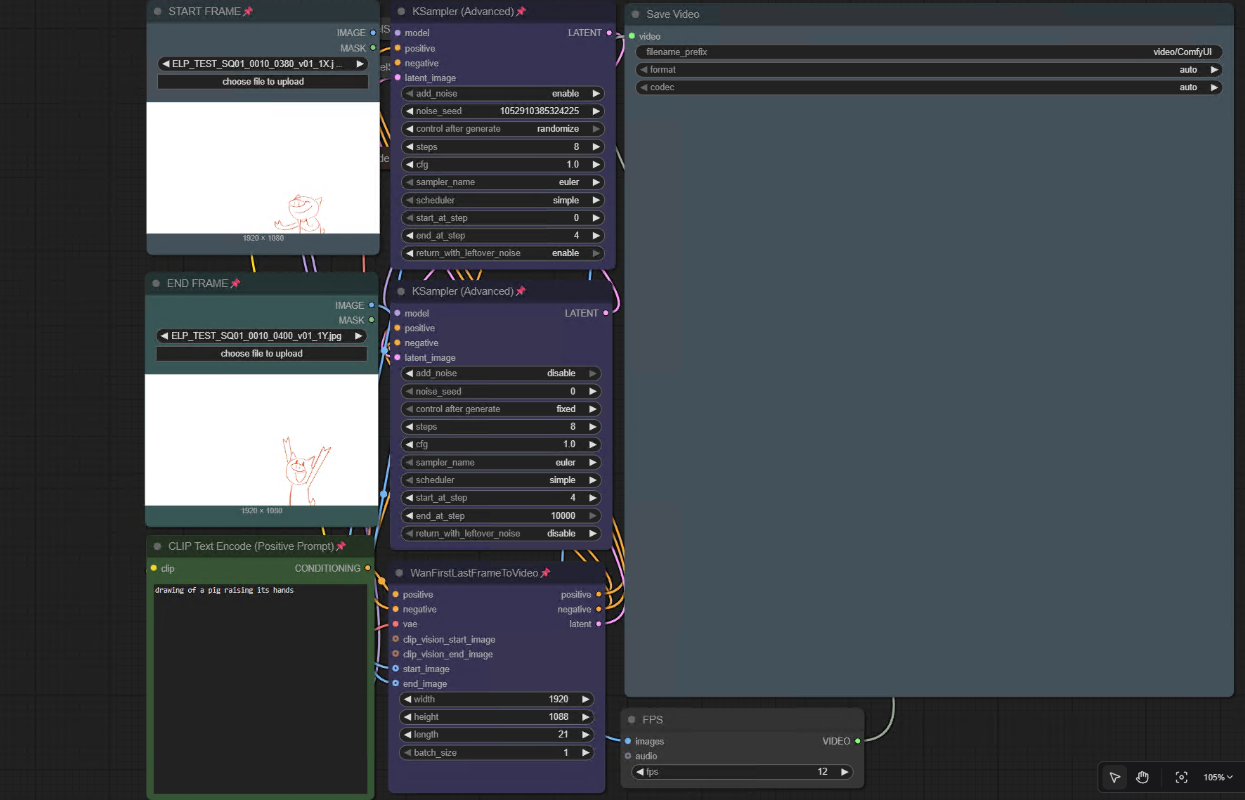Image resolution: width=1245 pixels, height=800 pixels.
Task: Click the pin icon on WanFirstLastFrameToVideo title
Action: point(546,573)
